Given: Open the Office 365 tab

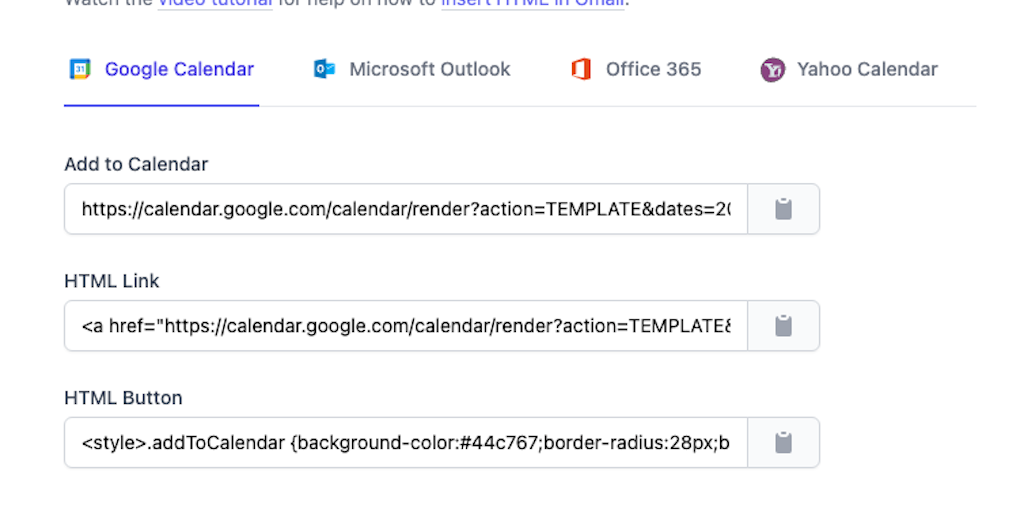Looking at the screenshot, I should point(653,69).
